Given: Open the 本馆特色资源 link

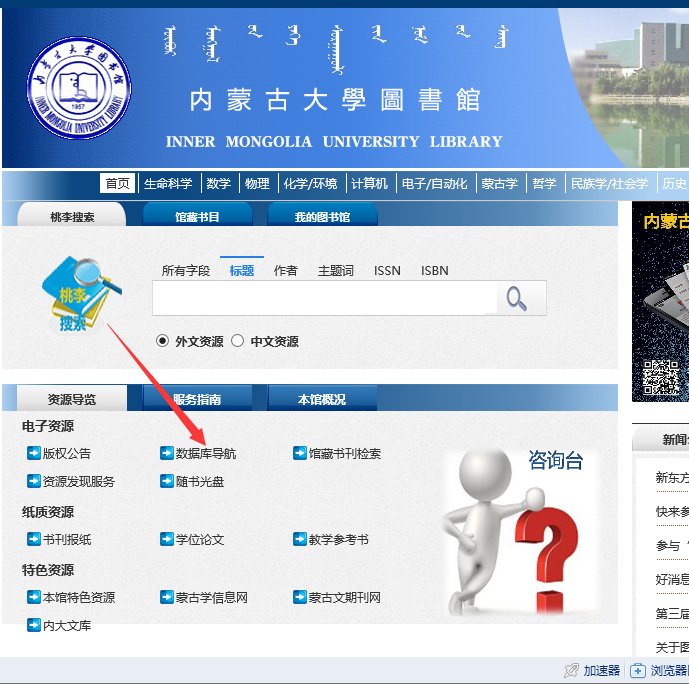Looking at the screenshot, I should pos(79,597).
